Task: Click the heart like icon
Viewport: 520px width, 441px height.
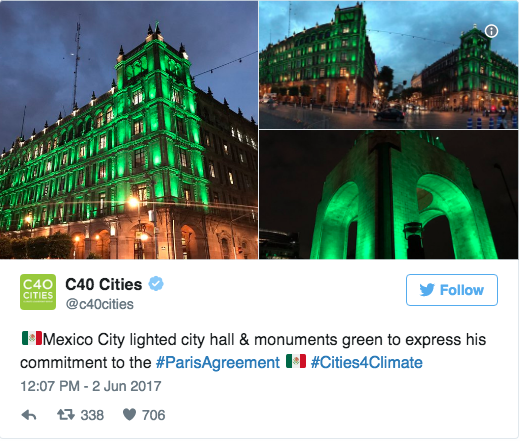Action: coord(129,415)
